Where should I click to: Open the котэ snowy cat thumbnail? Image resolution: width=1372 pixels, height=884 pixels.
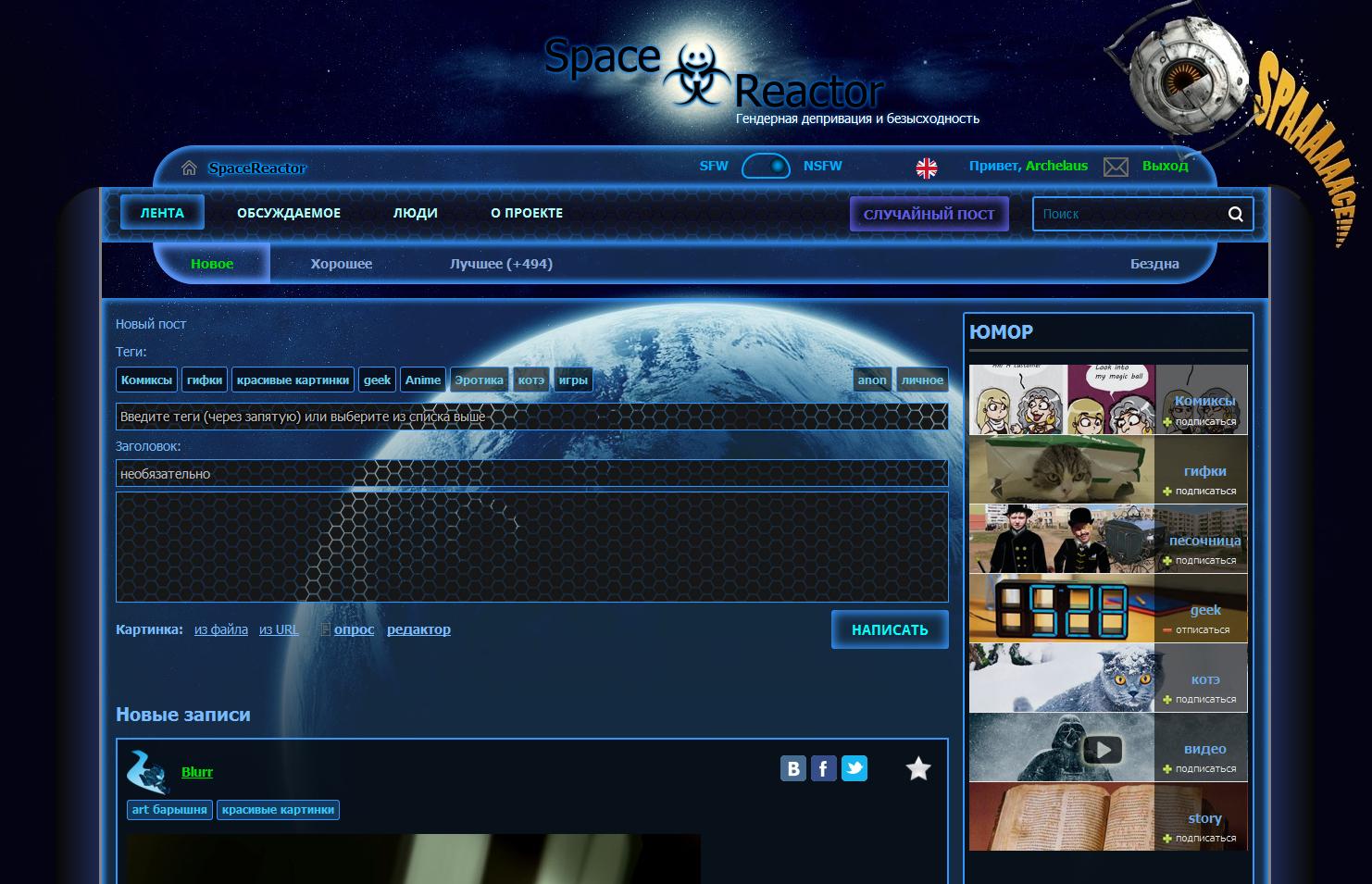(1062, 678)
